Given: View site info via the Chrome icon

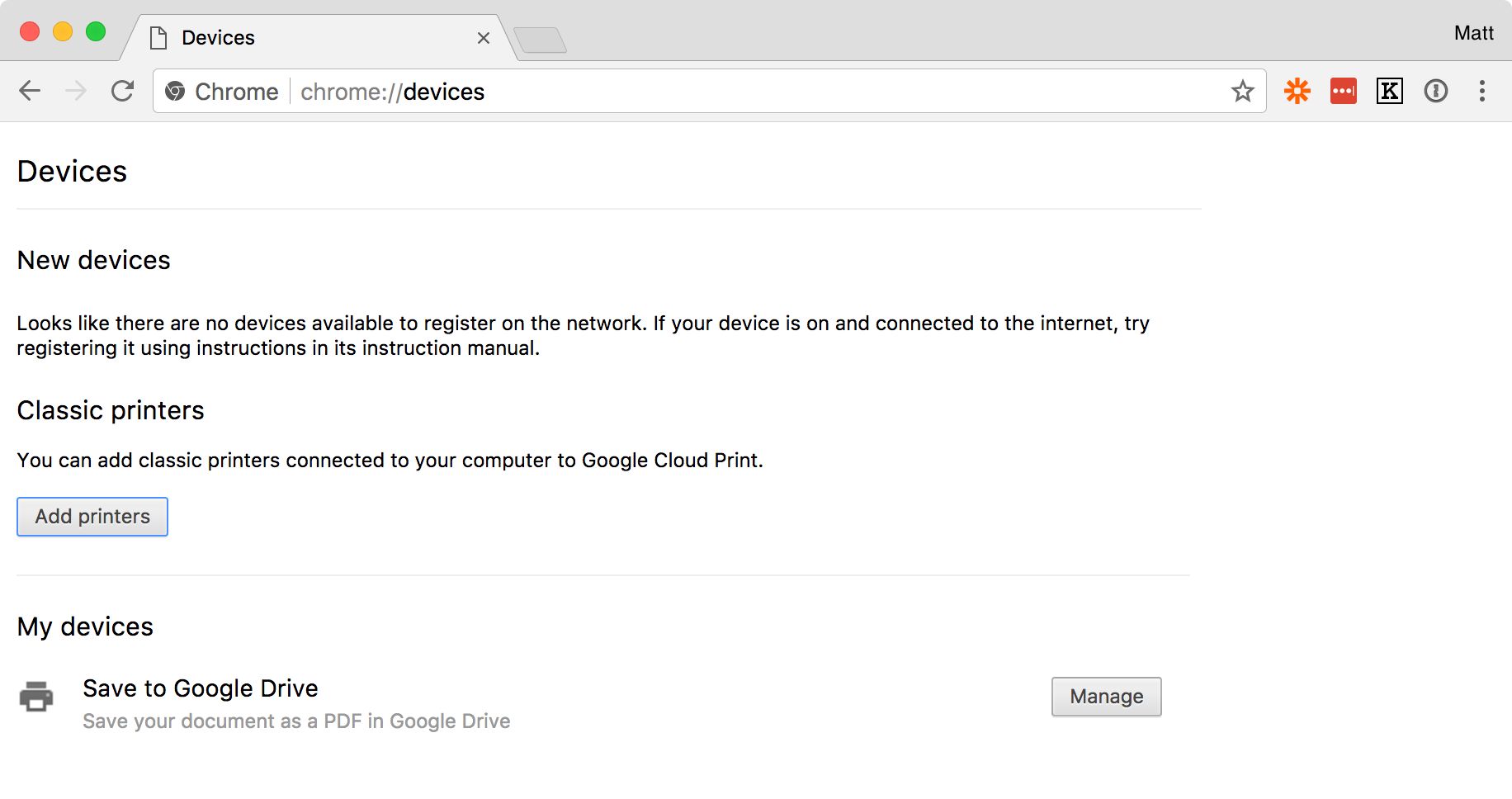Looking at the screenshot, I should (x=175, y=91).
